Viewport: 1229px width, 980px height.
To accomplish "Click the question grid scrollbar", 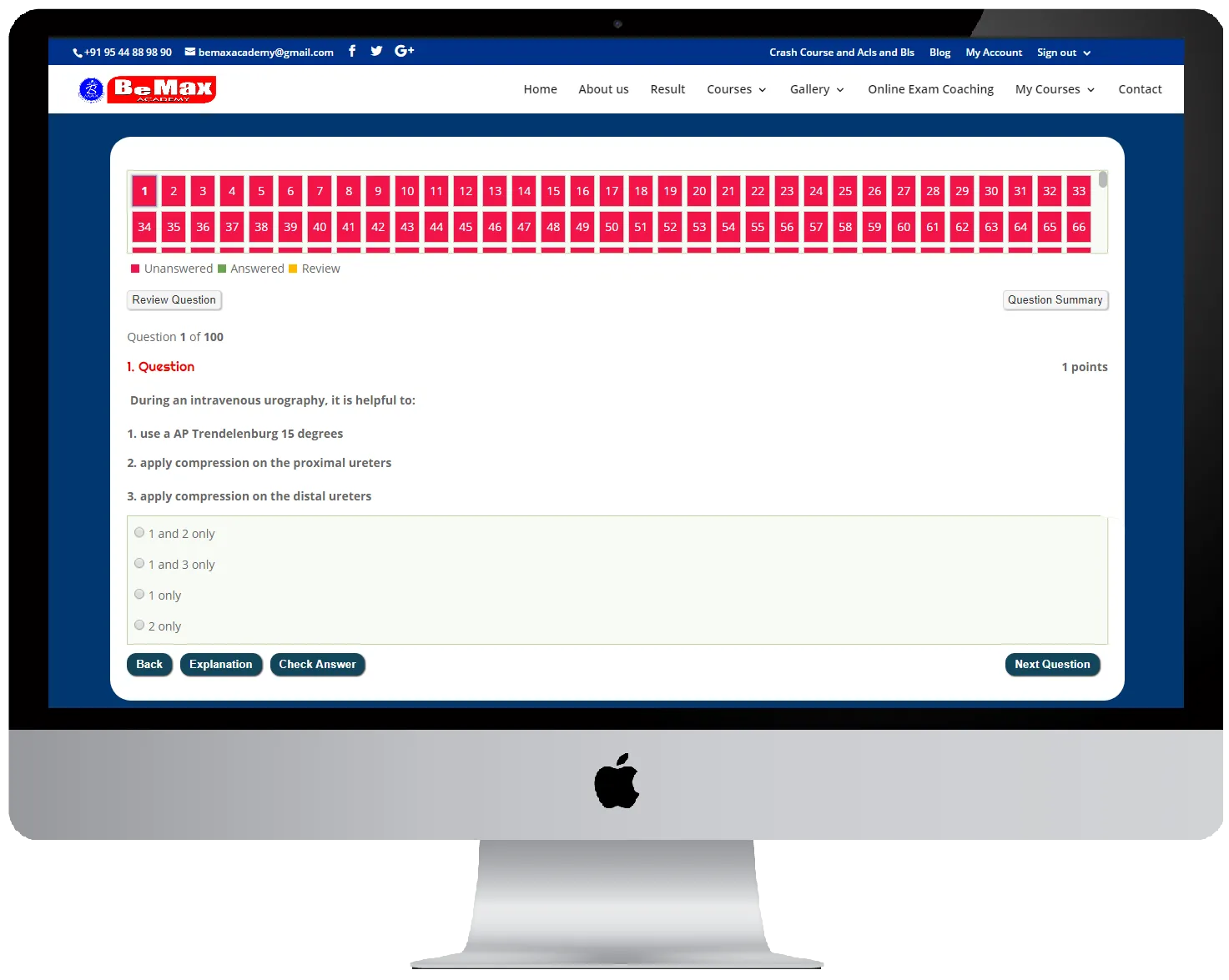I will (1103, 180).
